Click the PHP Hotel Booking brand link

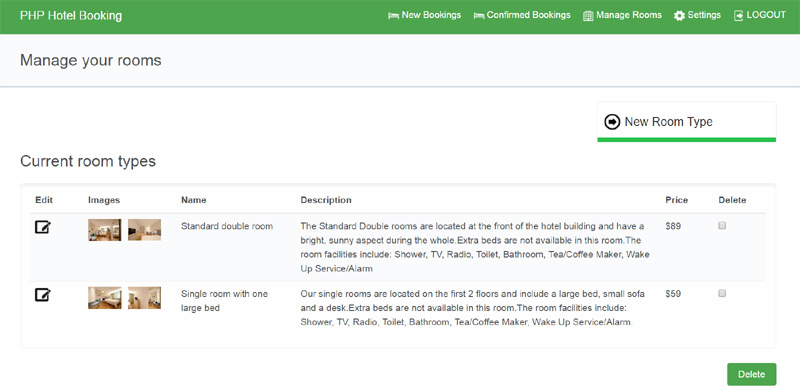(71, 16)
